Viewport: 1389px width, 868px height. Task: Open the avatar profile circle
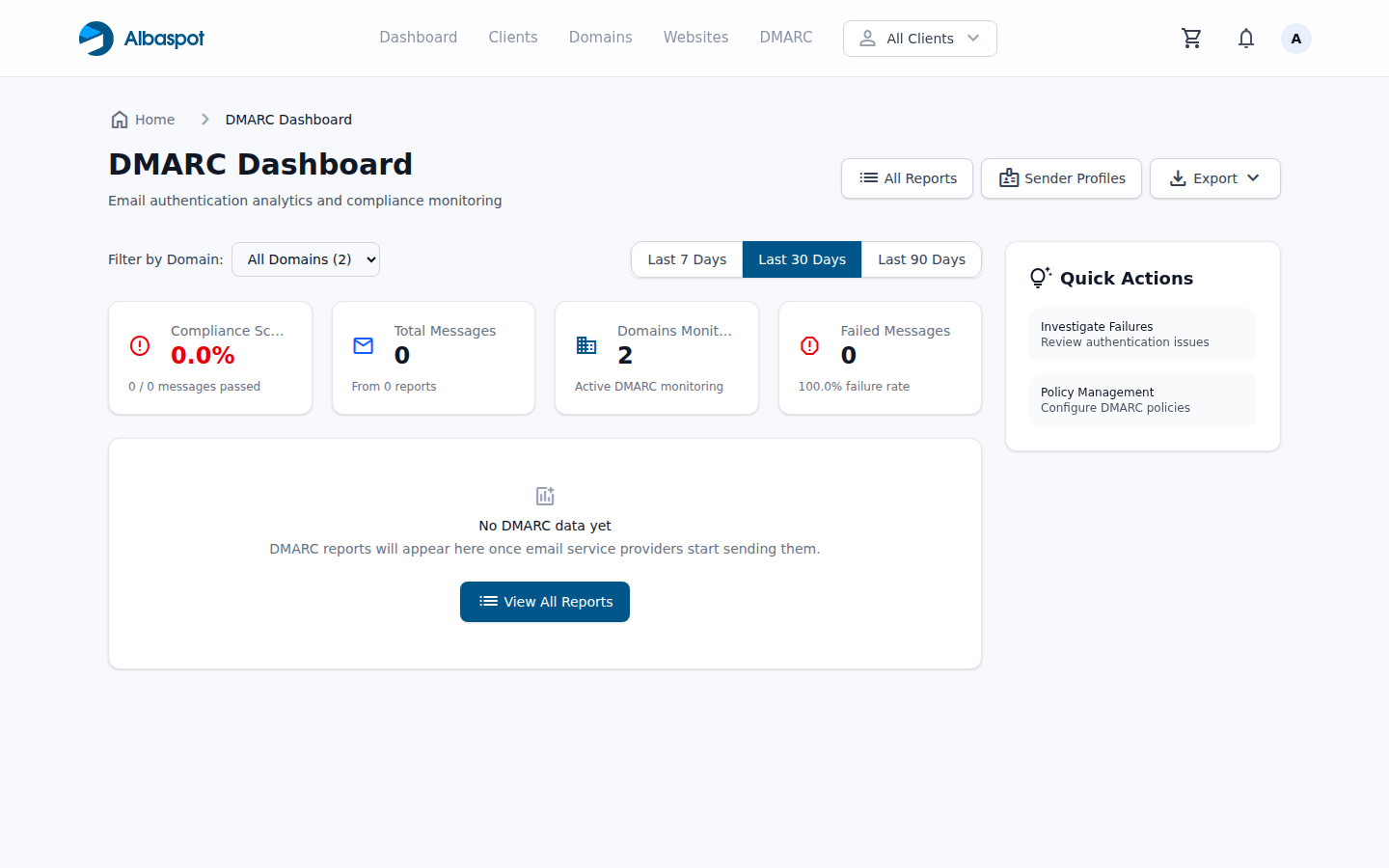[1295, 38]
